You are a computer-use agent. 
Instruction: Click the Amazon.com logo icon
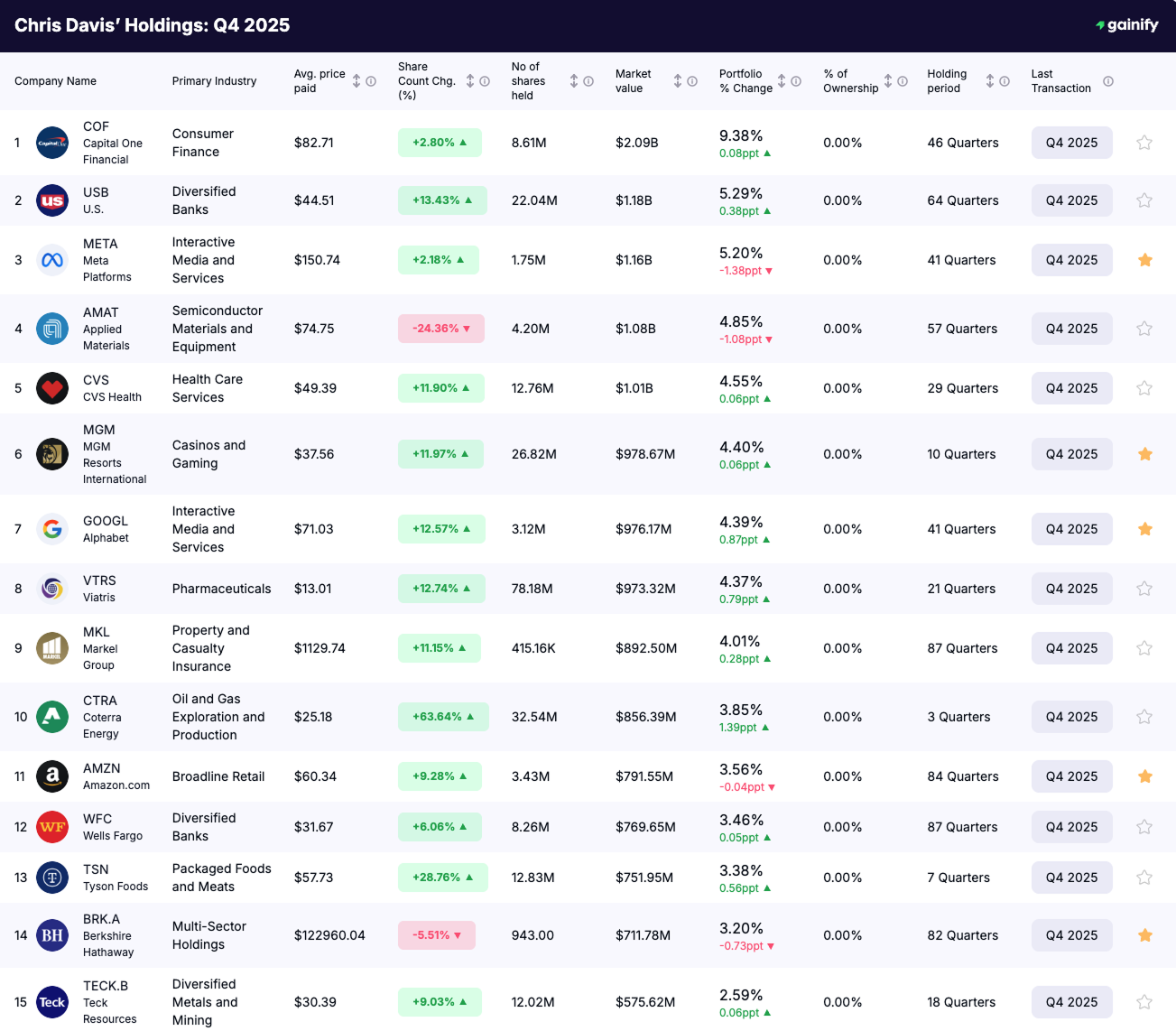coord(51,776)
